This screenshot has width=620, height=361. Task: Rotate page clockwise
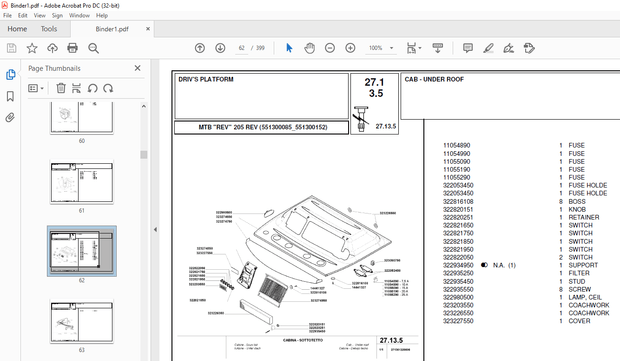click(x=108, y=88)
